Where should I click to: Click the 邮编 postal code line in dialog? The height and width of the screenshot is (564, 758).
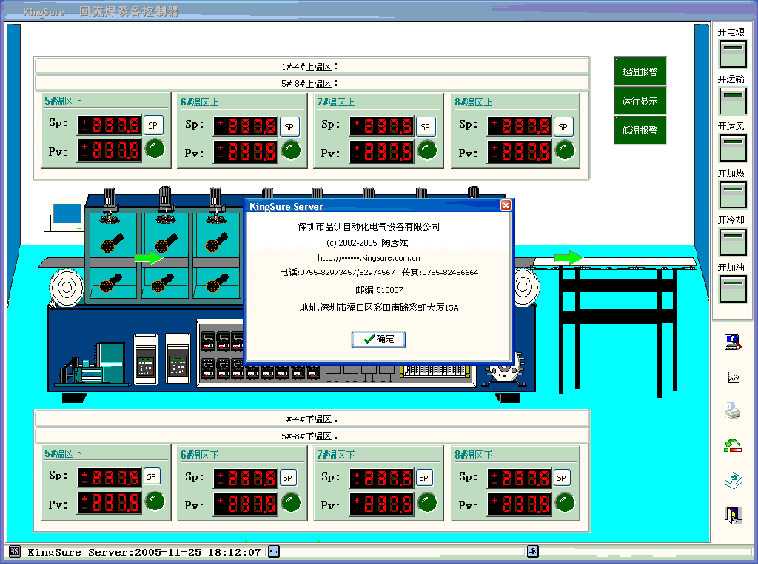(x=379, y=289)
